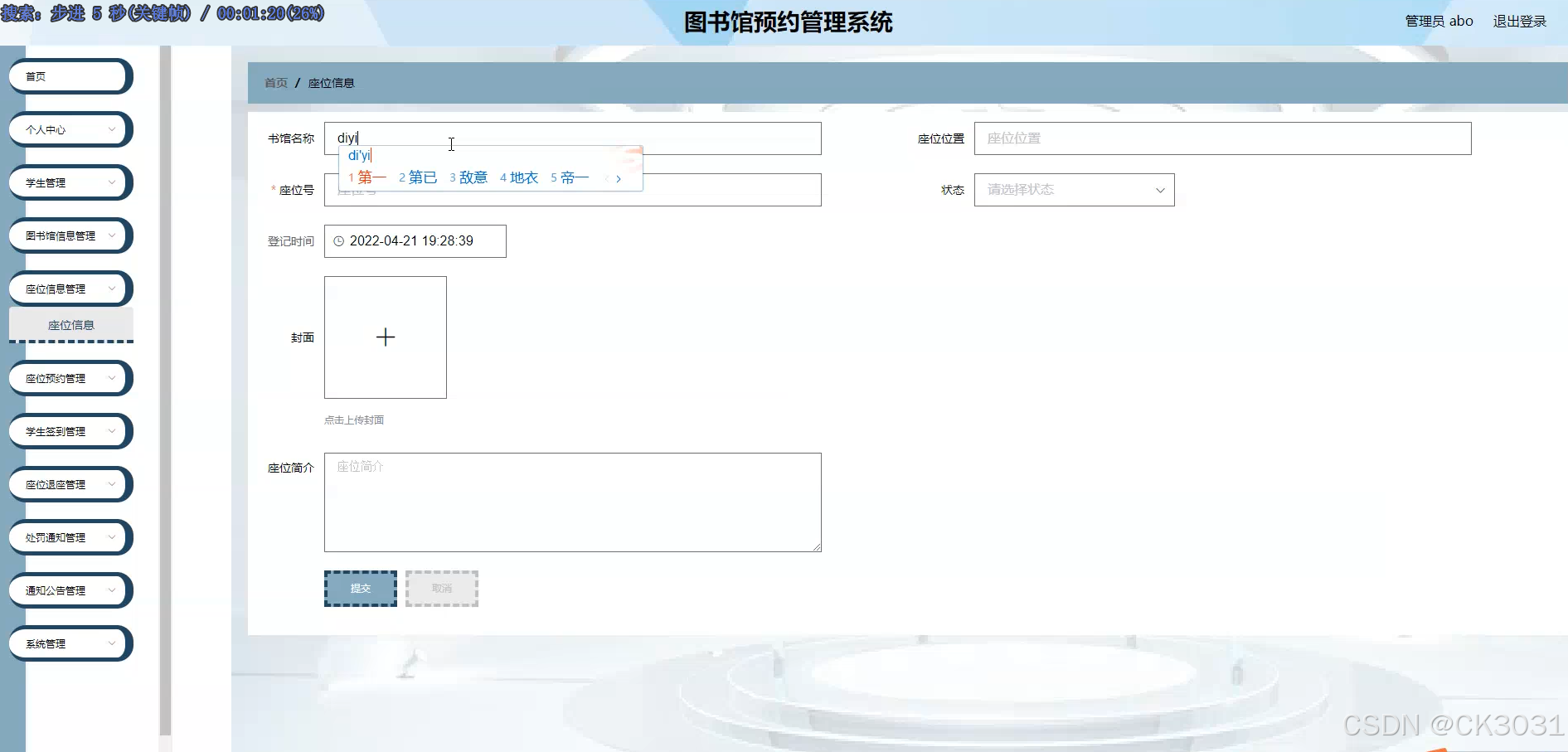Click the 退出登录 link

point(1519,22)
